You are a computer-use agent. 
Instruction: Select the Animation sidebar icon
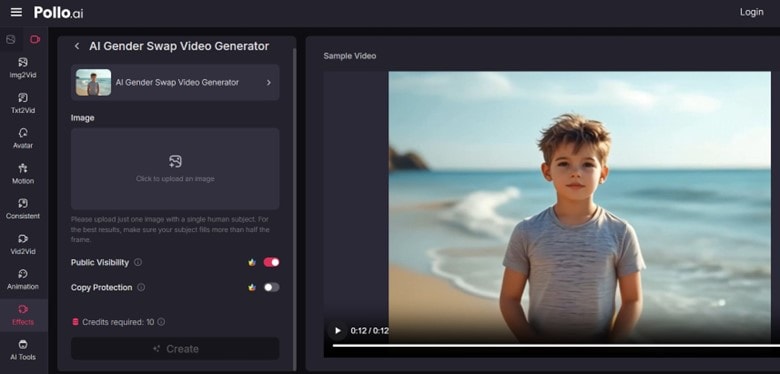point(23,280)
